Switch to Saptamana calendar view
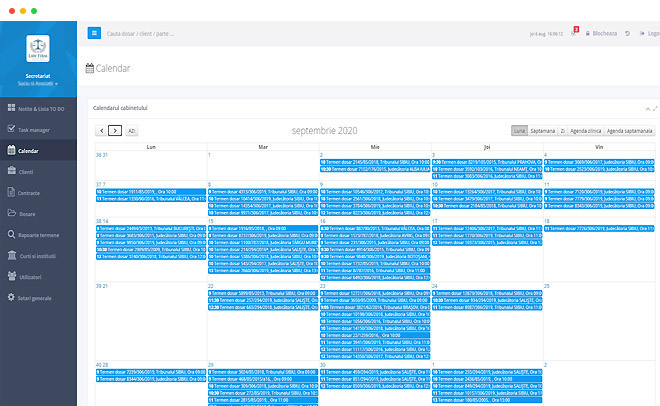This screenshot has width=660, height=406. 543,131
